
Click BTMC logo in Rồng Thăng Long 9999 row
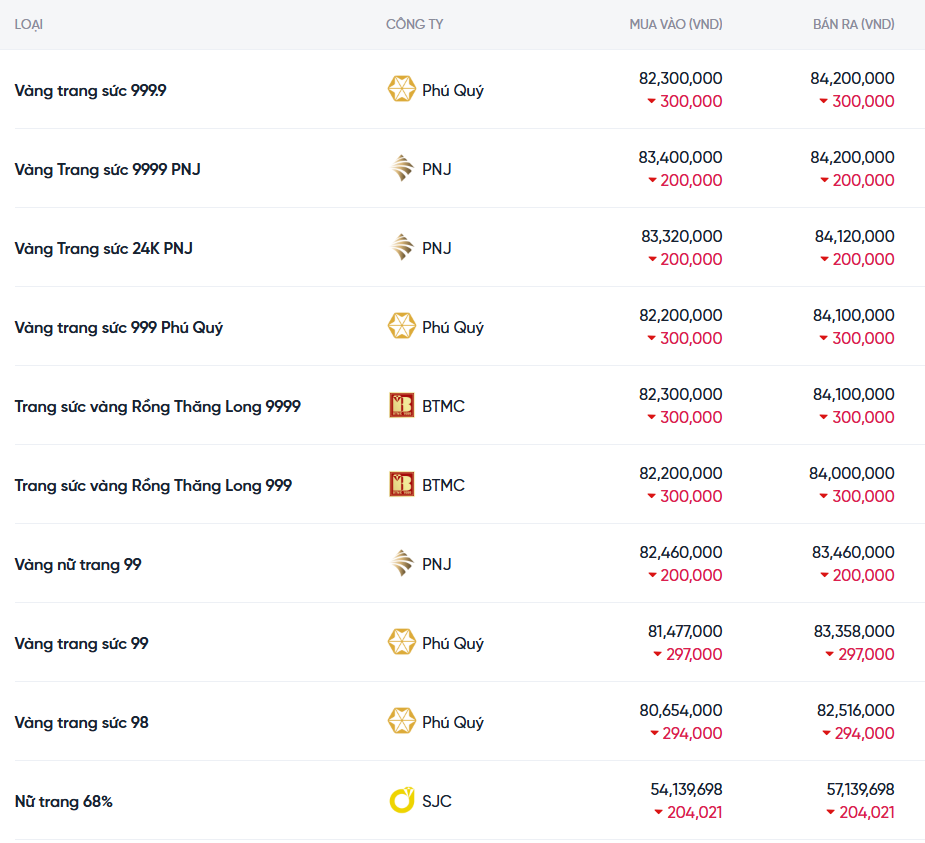[402, 405]
